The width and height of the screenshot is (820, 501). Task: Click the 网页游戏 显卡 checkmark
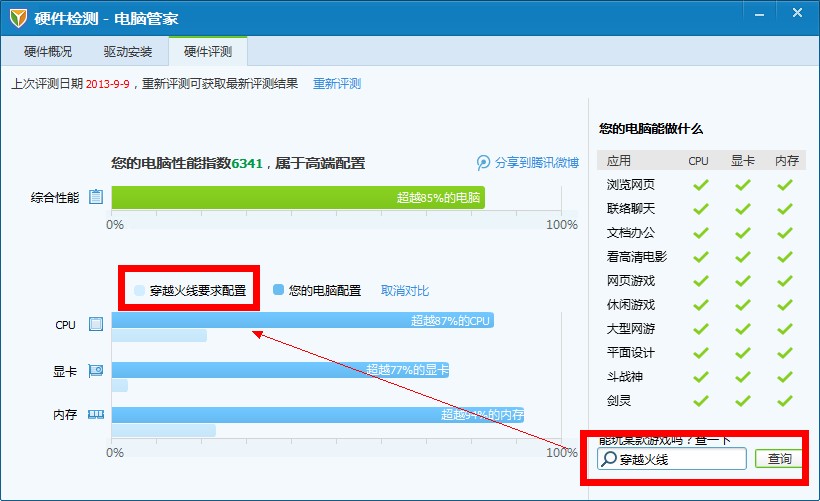[743, 281]
